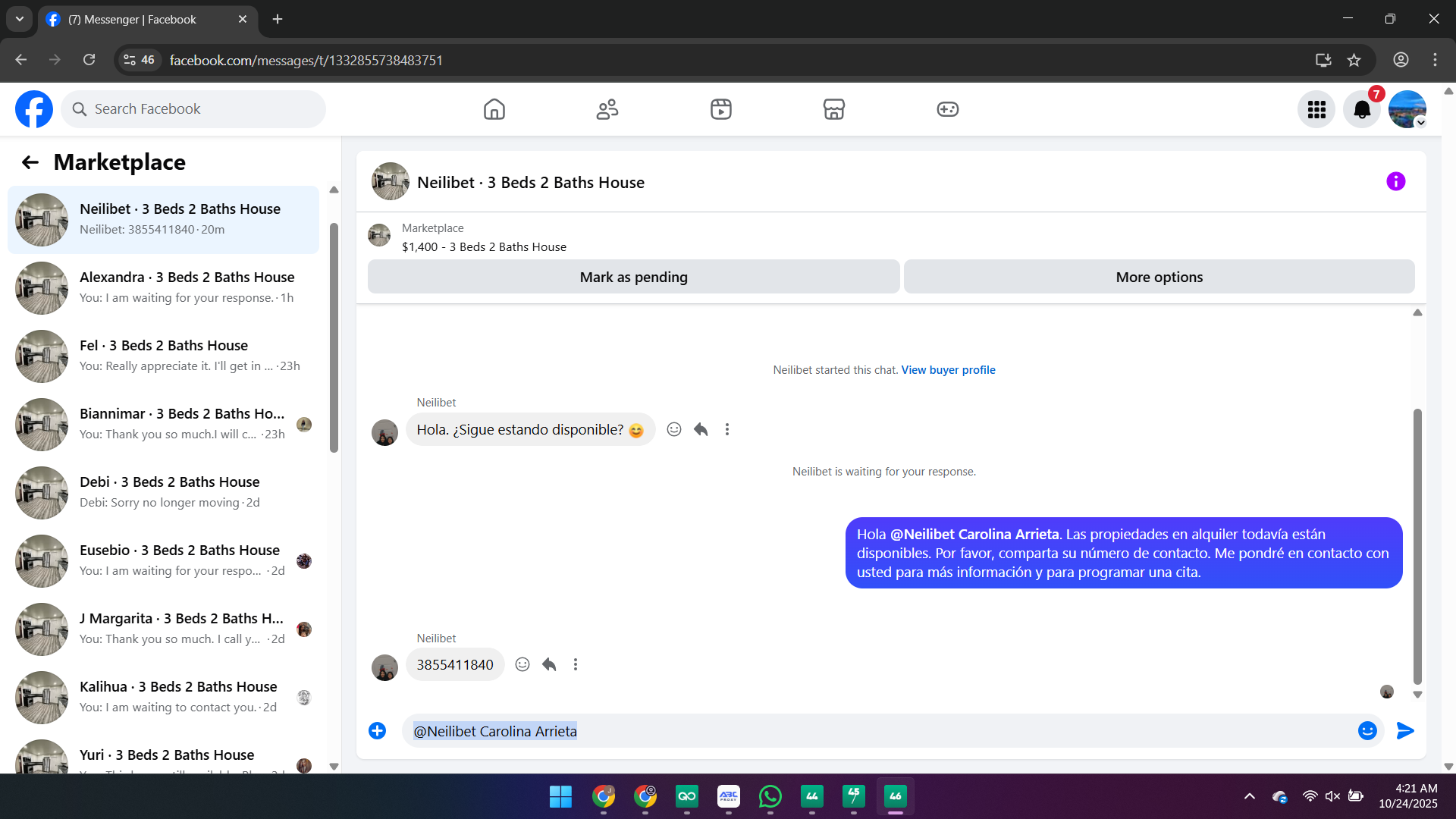Image resolution: width=1456 pixels, height=819 pixels.
Task: Click the $1,400 listing title
Action: (484, 247)
